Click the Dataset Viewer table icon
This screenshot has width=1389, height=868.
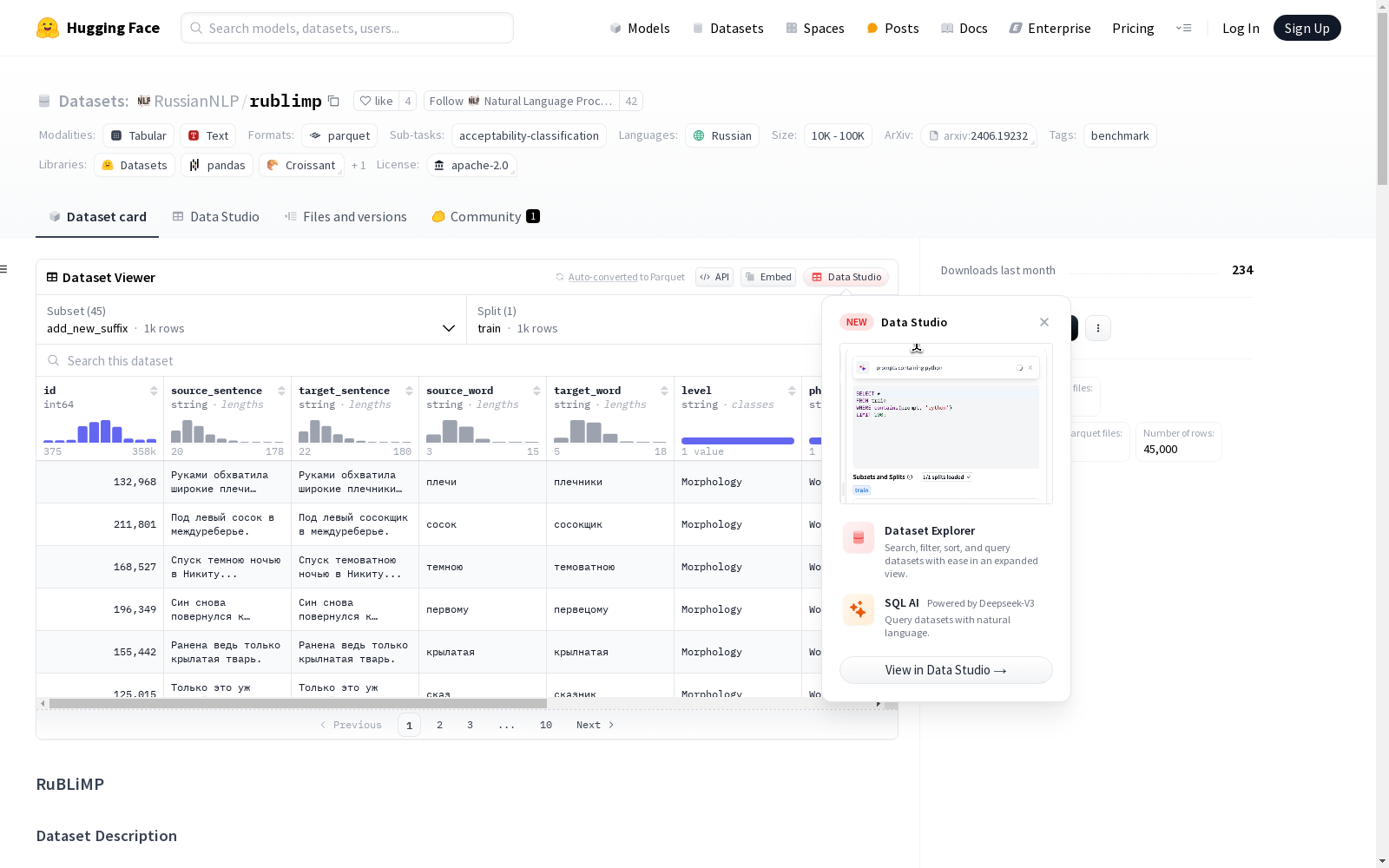tap(52, 278)
